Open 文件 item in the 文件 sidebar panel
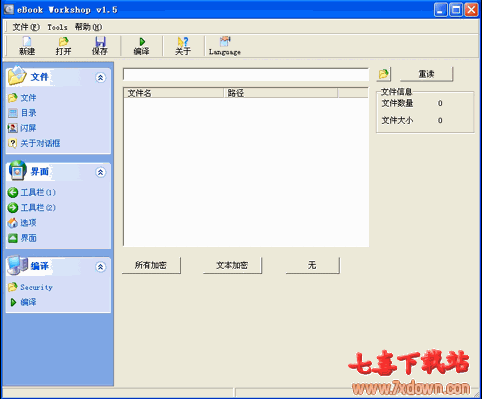This screenshot has width=482, height=399. click(22, 98)
